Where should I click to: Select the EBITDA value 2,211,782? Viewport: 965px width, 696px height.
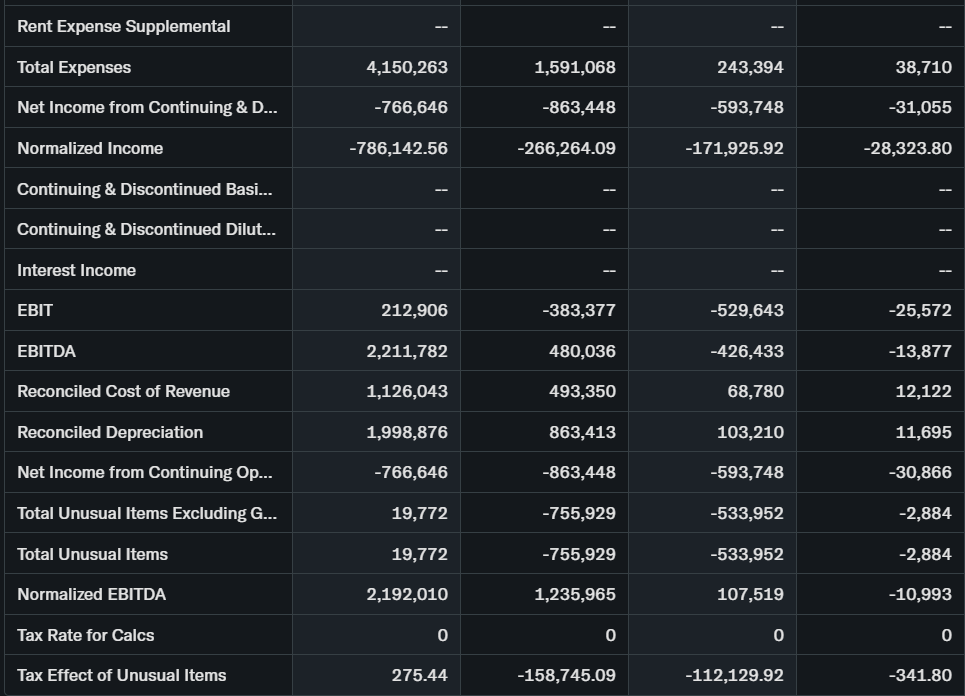407,351
